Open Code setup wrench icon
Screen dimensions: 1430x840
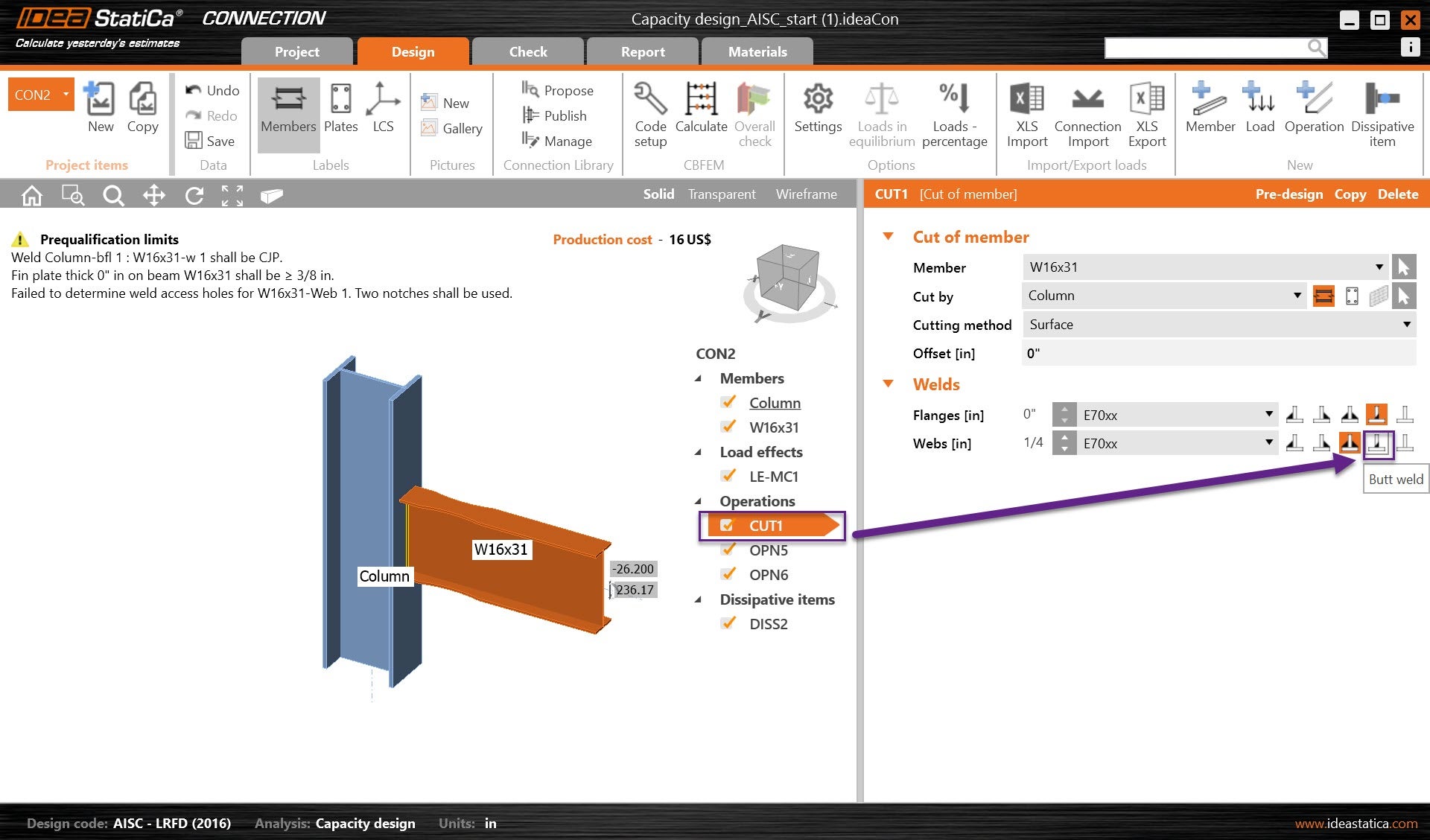(x=650, y=100)
